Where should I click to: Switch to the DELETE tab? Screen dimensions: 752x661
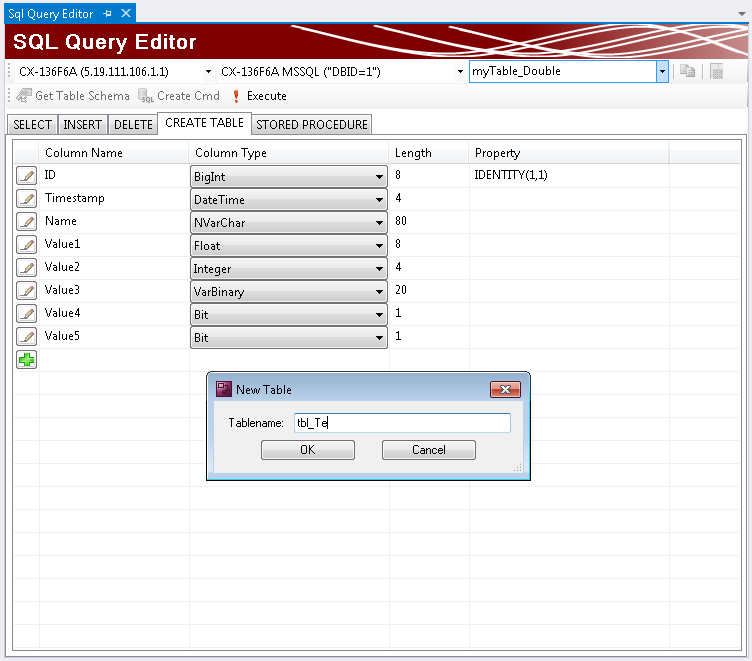coord(133,125)
